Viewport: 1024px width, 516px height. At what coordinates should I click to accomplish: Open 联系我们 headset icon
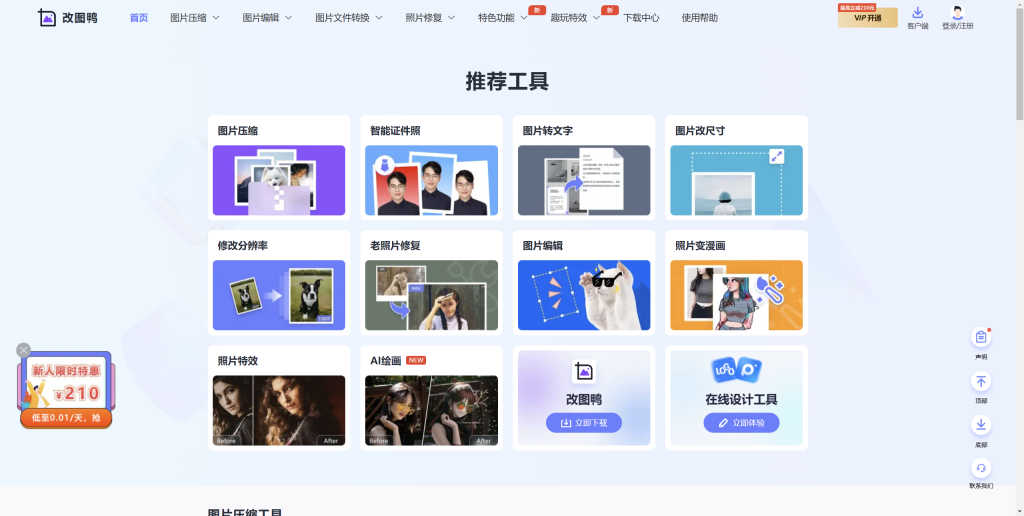coord(980,468)
